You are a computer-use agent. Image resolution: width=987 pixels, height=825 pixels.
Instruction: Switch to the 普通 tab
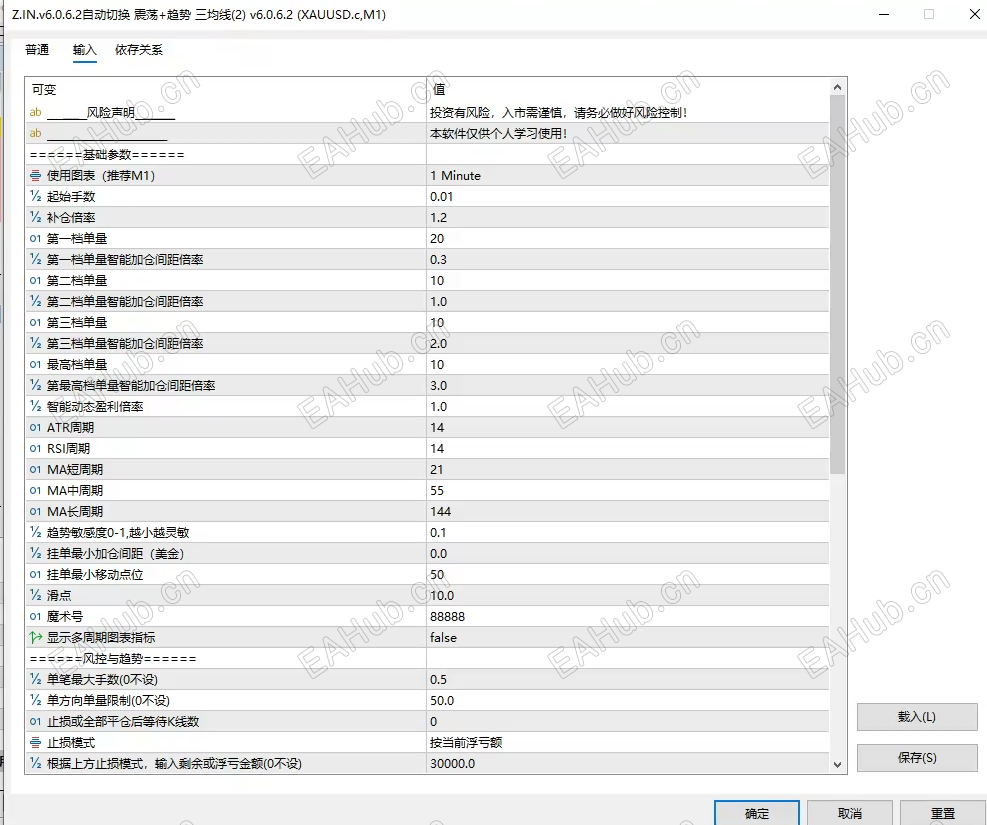point(37,50)
